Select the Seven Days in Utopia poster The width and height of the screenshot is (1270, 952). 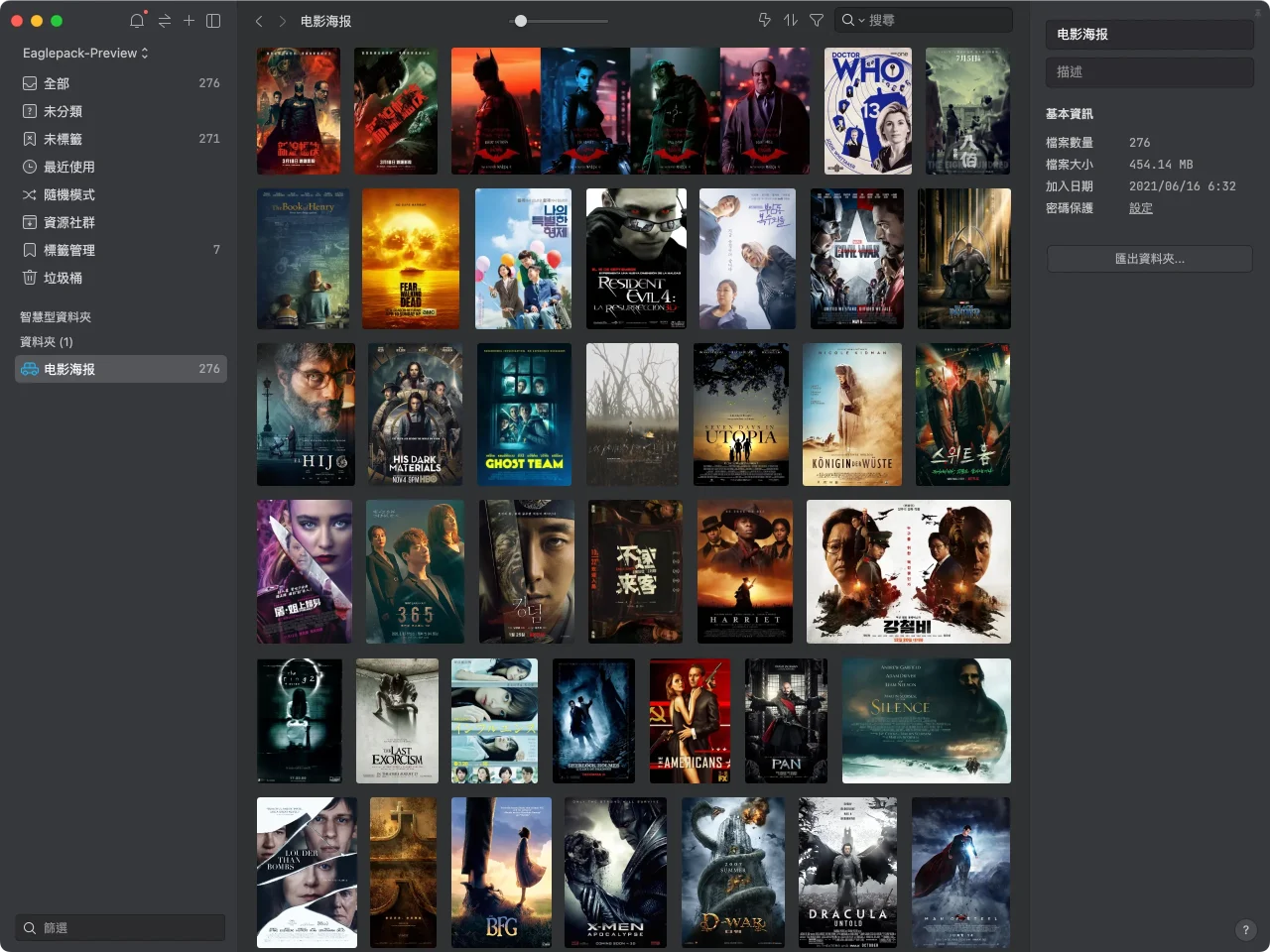pos(741,415)
